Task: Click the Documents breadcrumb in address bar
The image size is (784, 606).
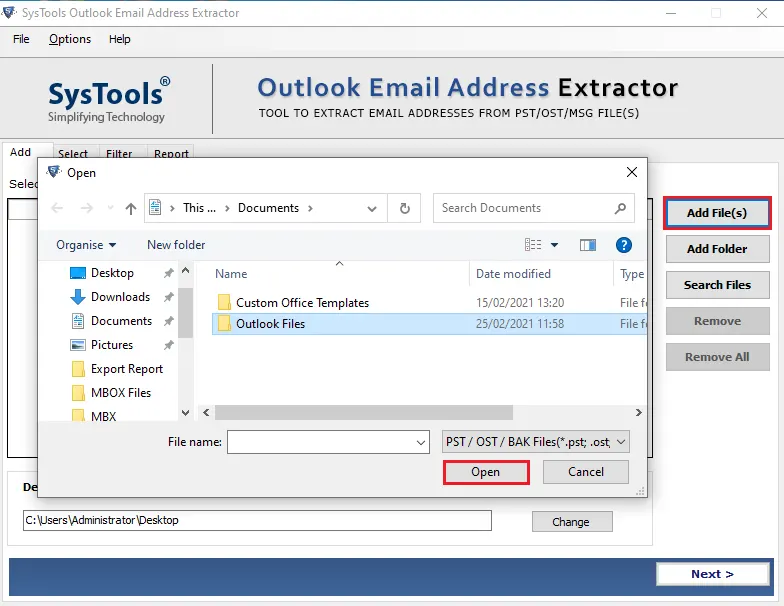Action: coord(268,208)
